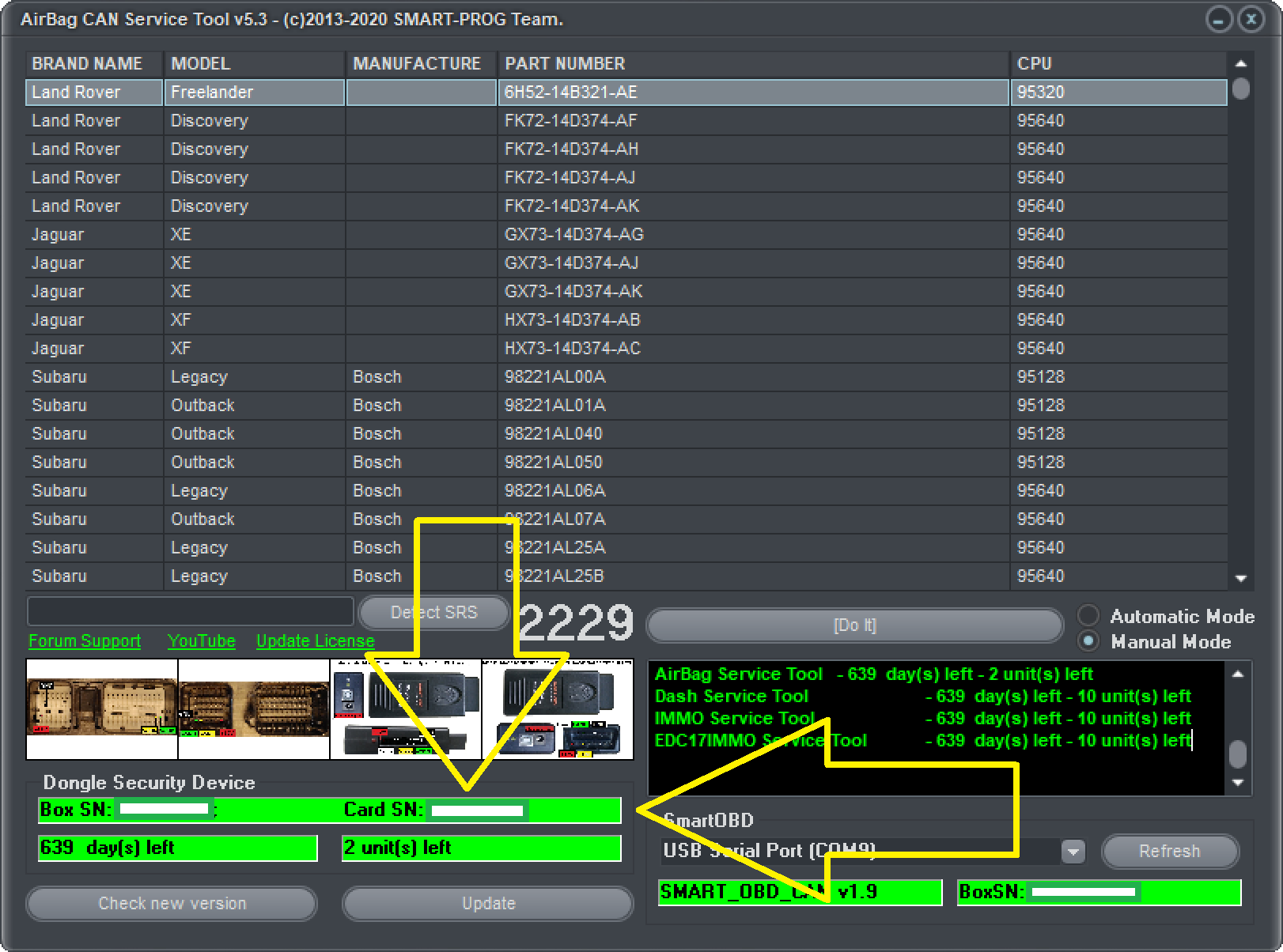Click AirBag Service Tool license line

873,674
